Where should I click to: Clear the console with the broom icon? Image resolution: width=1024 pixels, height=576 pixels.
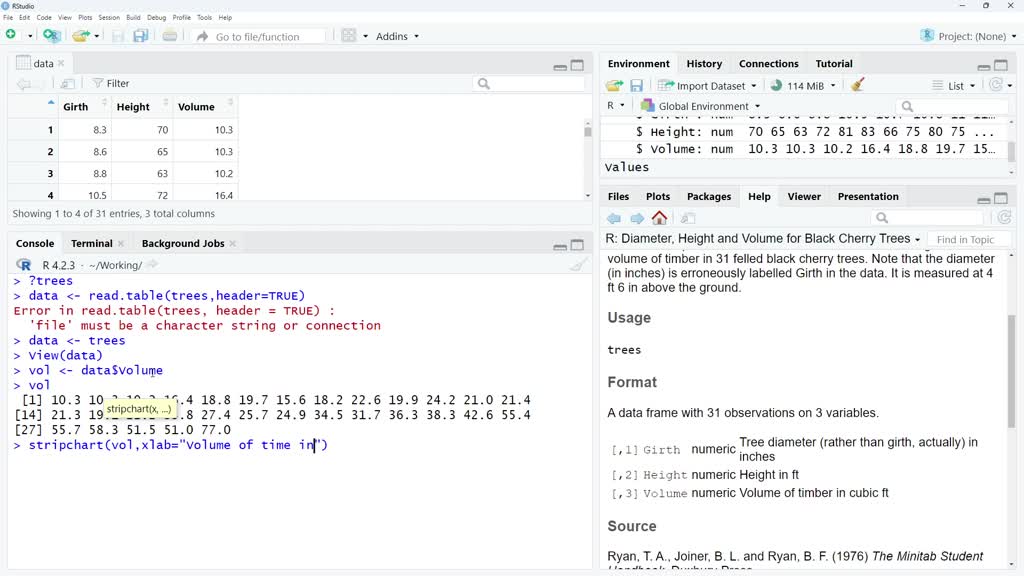(579, 264)
